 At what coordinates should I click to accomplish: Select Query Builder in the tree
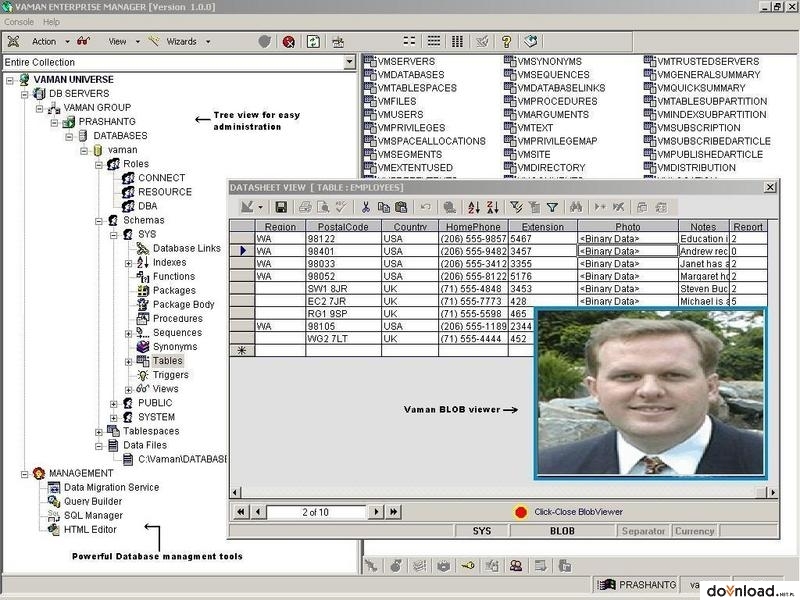click(x=93, y=502)
